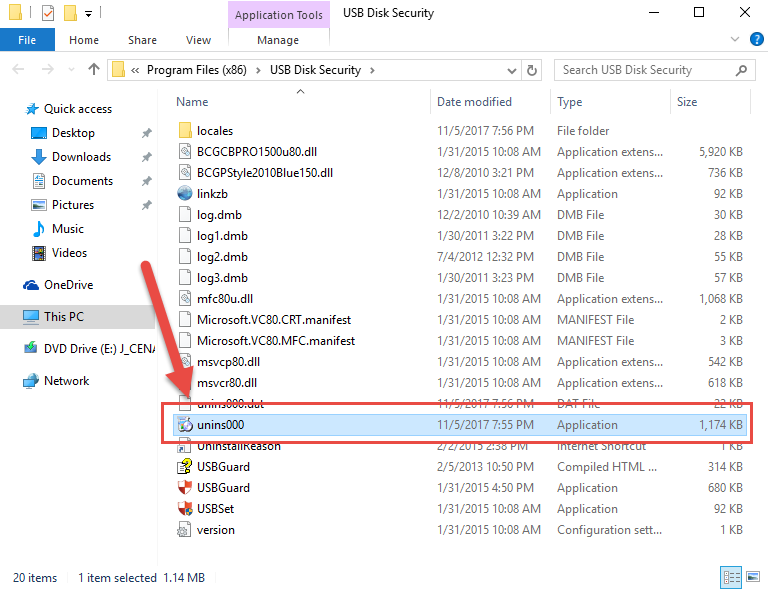
Task: Switch to Details view layout
Action: point(731,577)
